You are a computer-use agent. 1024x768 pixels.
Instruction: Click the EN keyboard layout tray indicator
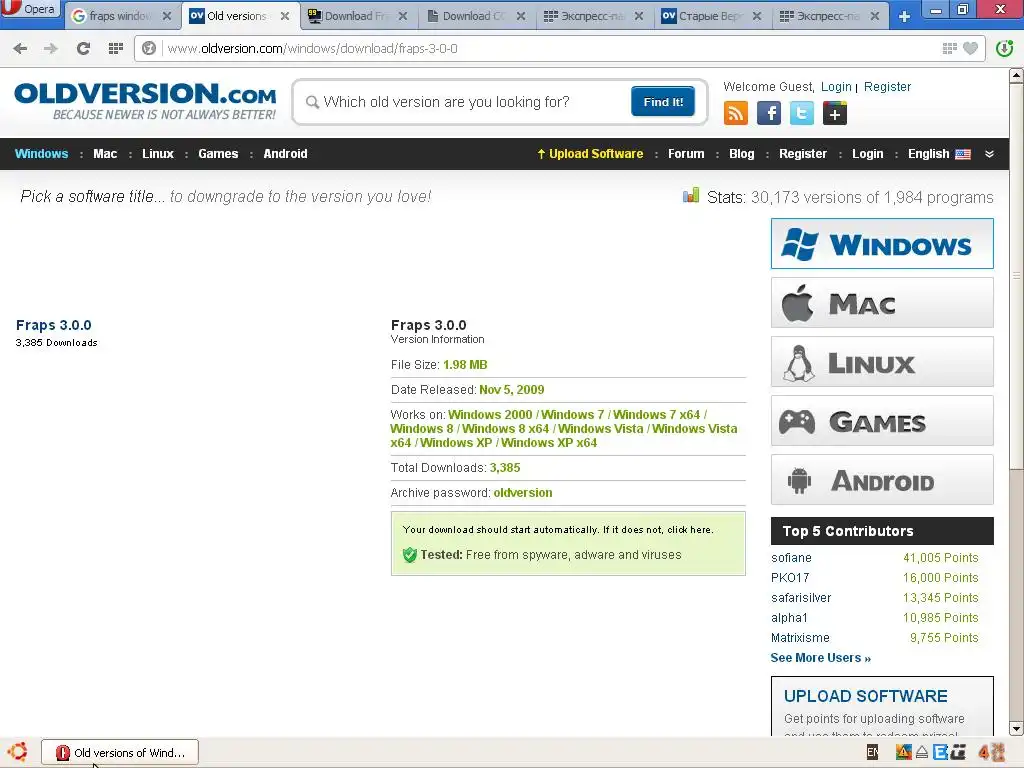[x=872, y=752]
